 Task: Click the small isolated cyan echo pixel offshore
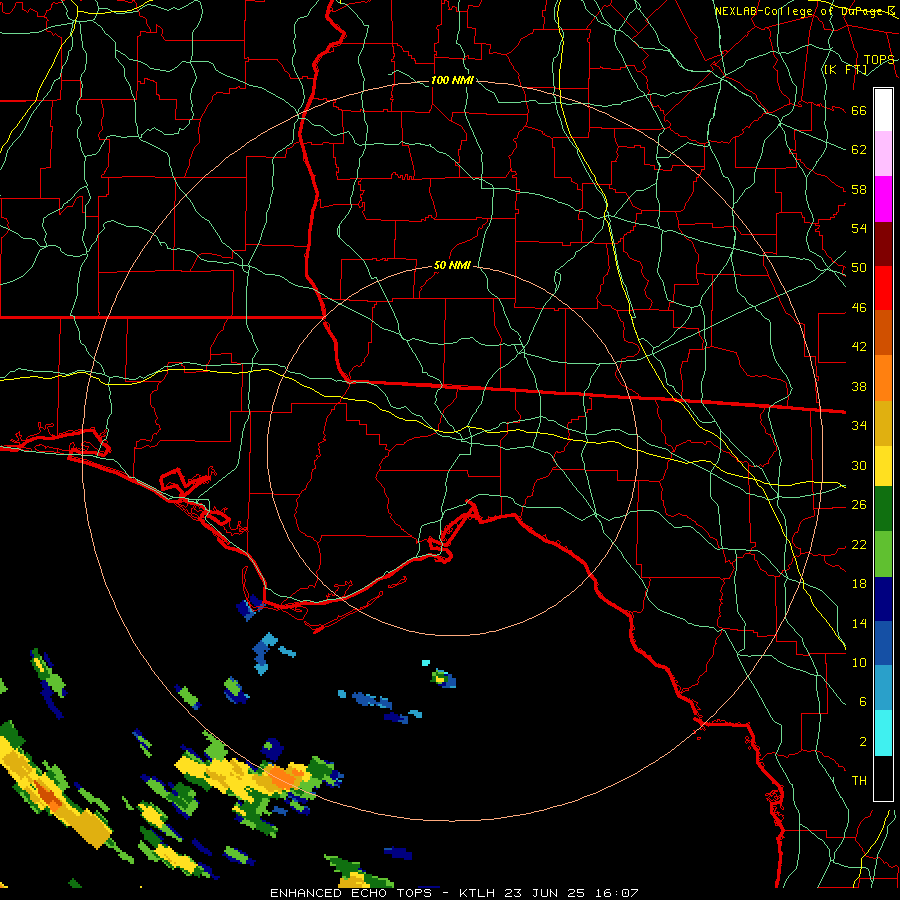coord(425,662)
